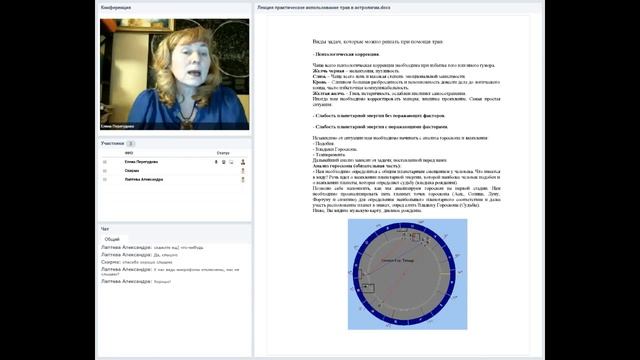
Task: Click the small icon left of Елена Перегудова
Action: [105, 162]
